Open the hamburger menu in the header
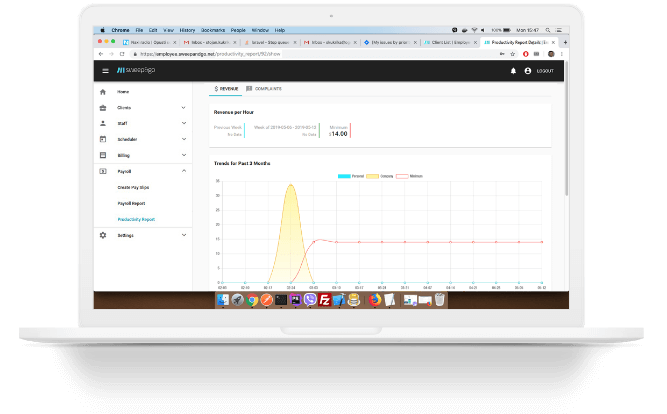This screenshot has height=414, width=667. (106, 71)
